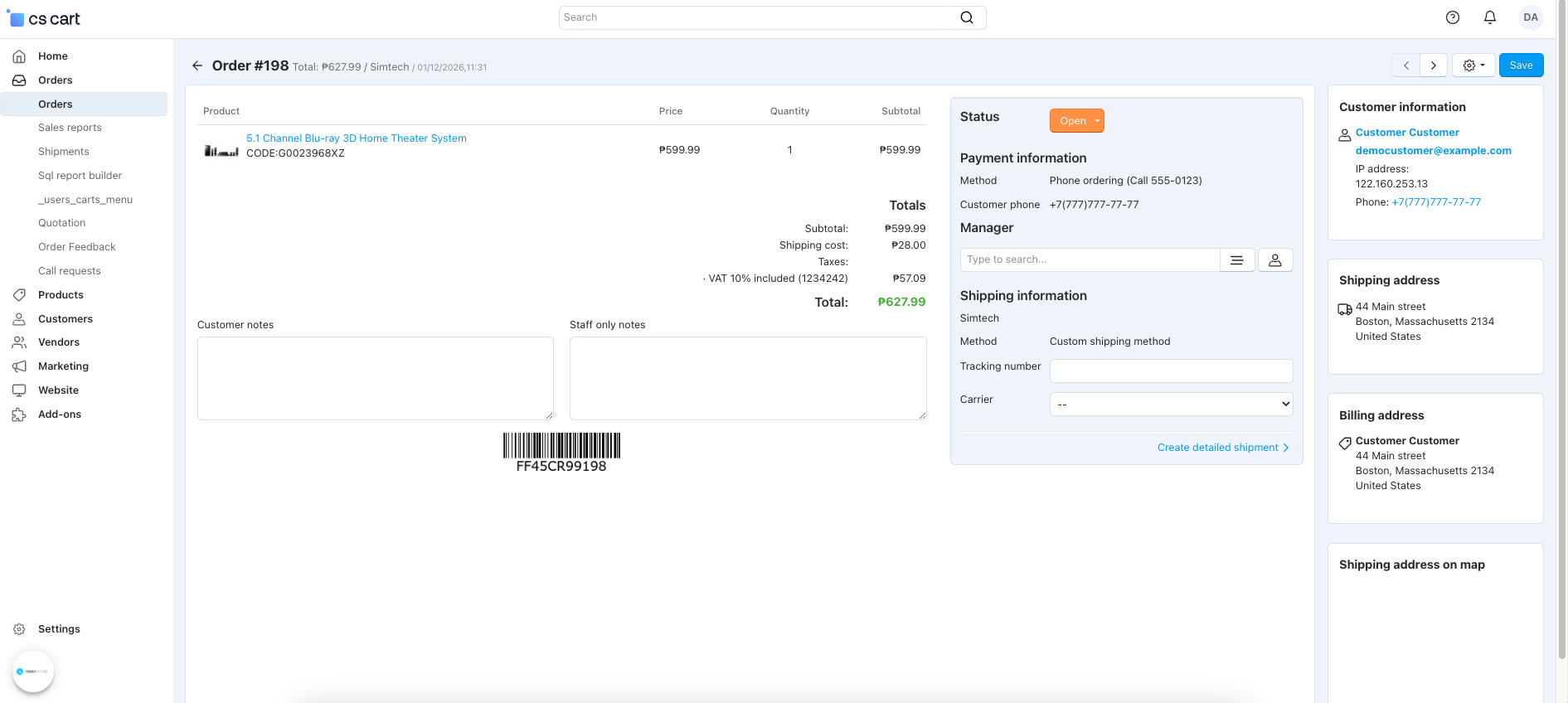
Task: Go to the next order arrow
Action: 1433,65
